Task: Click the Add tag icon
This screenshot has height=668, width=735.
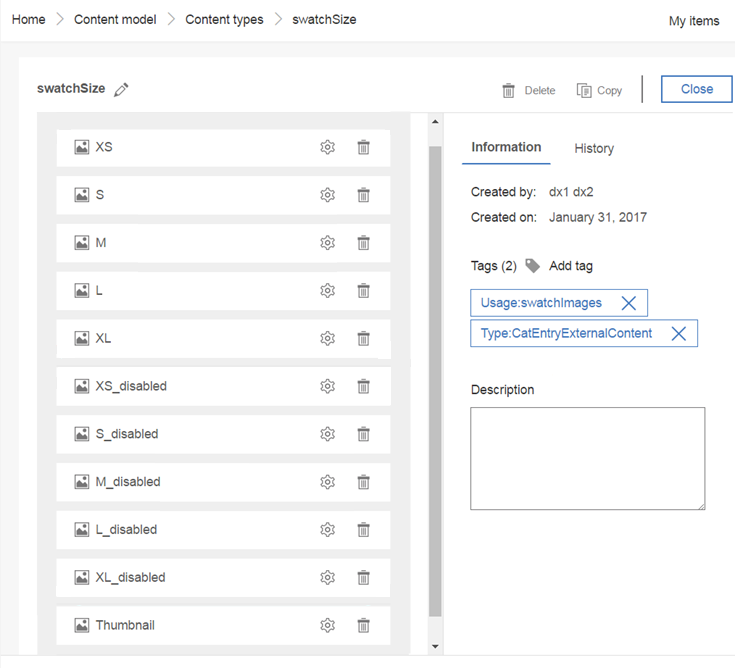Action: coord(532,266)
